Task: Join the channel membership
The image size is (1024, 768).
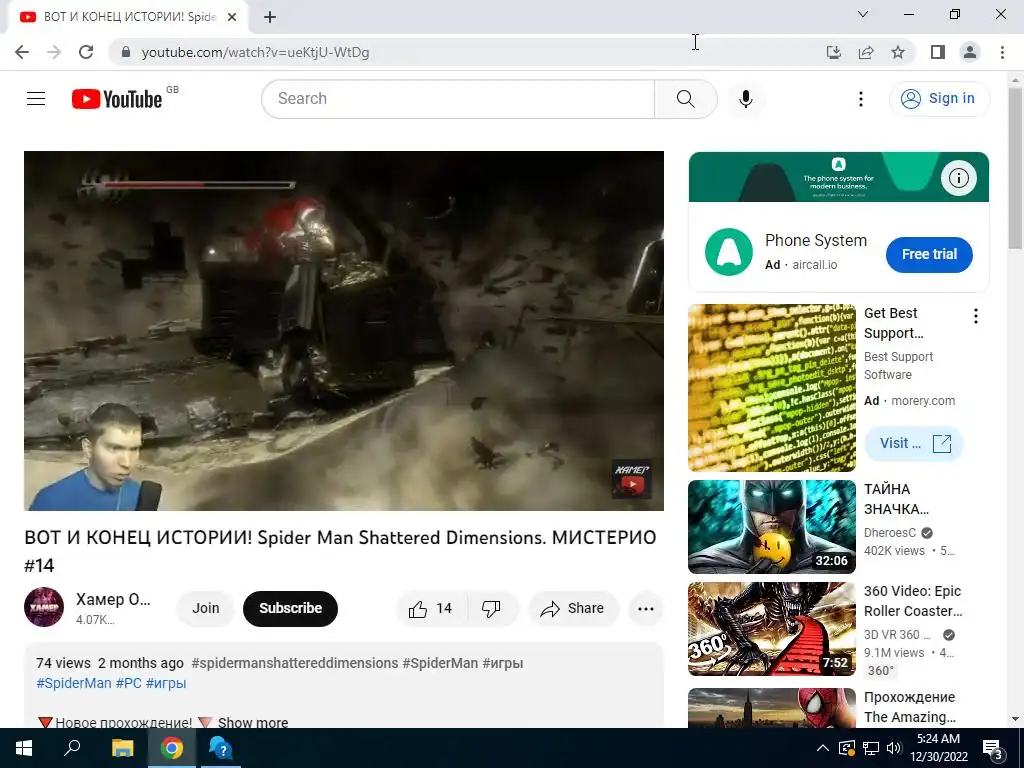Action: (x=206, y=609)
